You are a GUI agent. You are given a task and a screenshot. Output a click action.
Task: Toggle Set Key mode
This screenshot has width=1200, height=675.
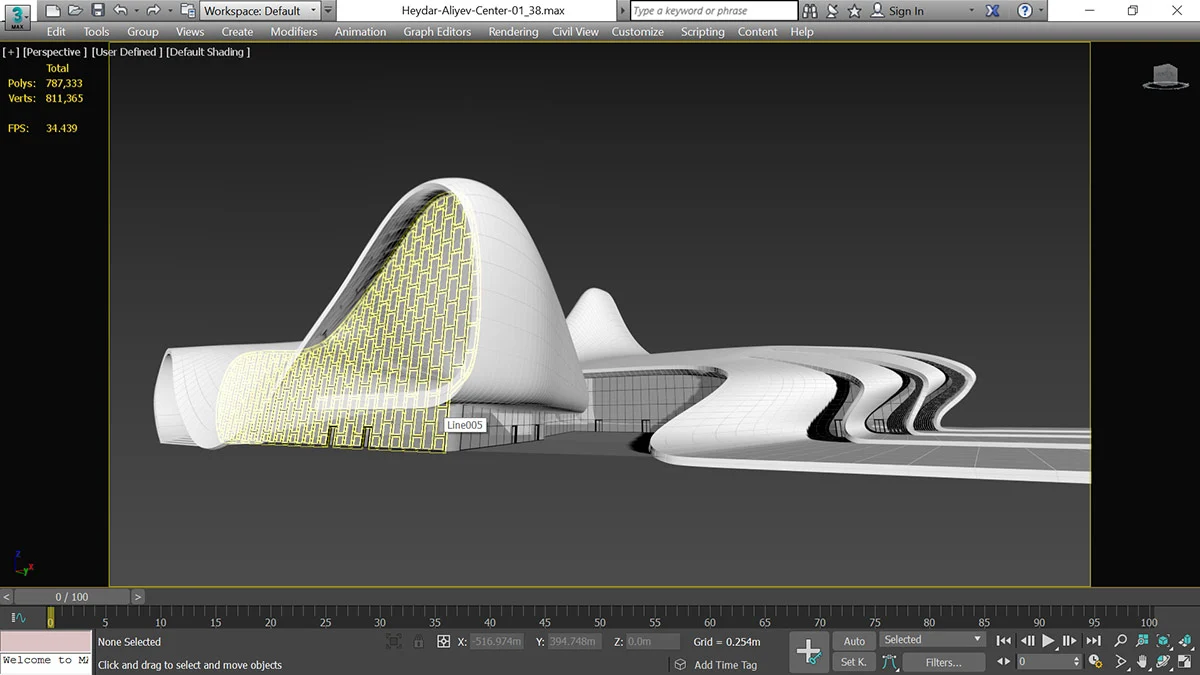(x=854, y=662)
